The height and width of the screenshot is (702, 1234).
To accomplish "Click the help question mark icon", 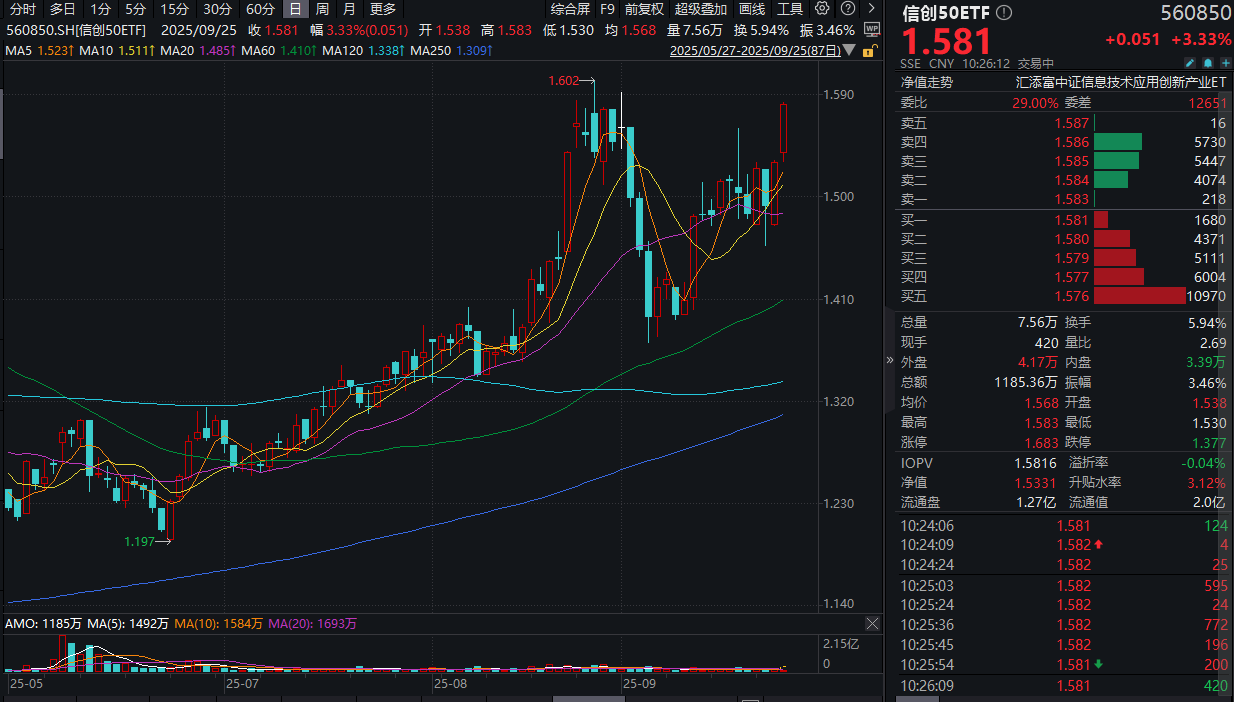I will click(x=847, y=9).
